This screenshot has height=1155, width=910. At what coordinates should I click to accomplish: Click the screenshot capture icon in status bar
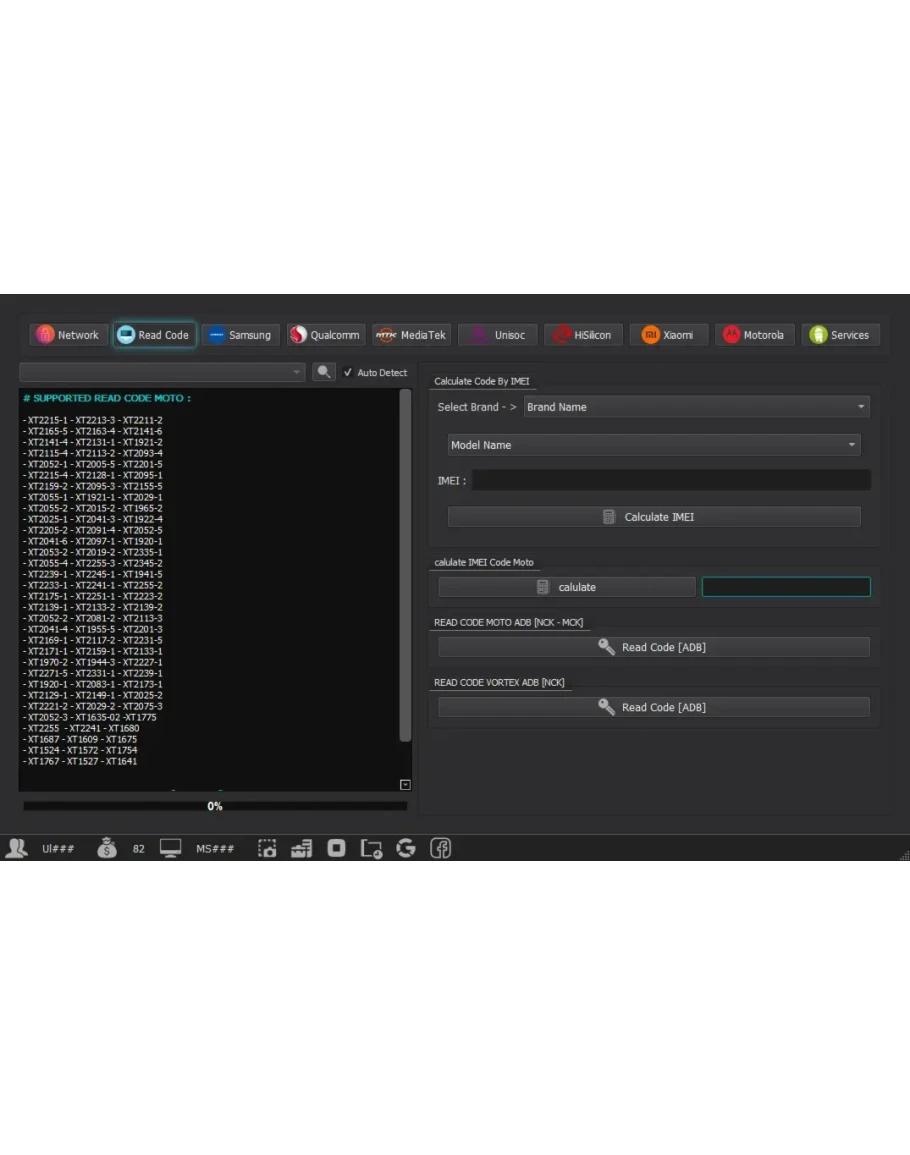coord(267,848)
